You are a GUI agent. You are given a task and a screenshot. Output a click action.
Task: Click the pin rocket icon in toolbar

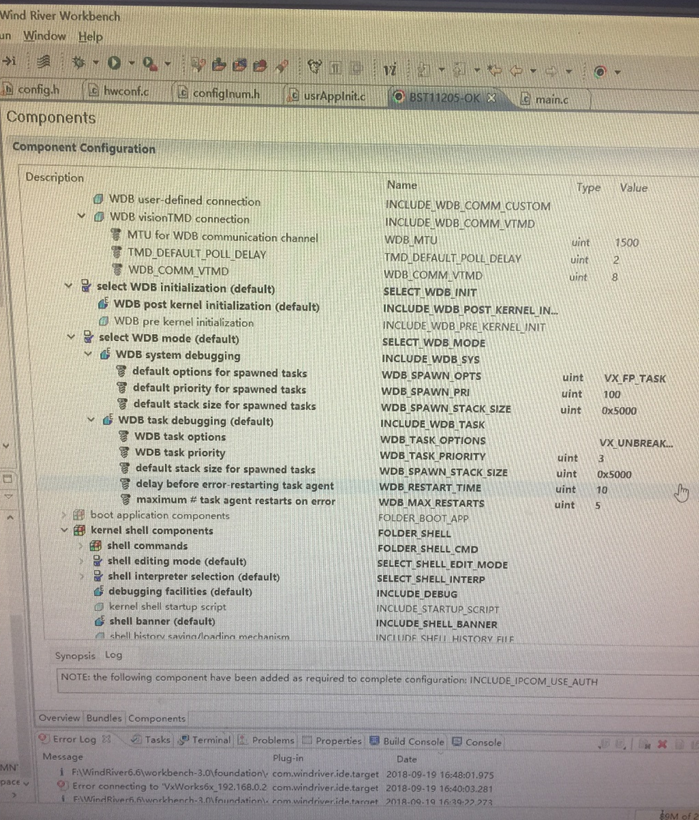coord(282,66)
